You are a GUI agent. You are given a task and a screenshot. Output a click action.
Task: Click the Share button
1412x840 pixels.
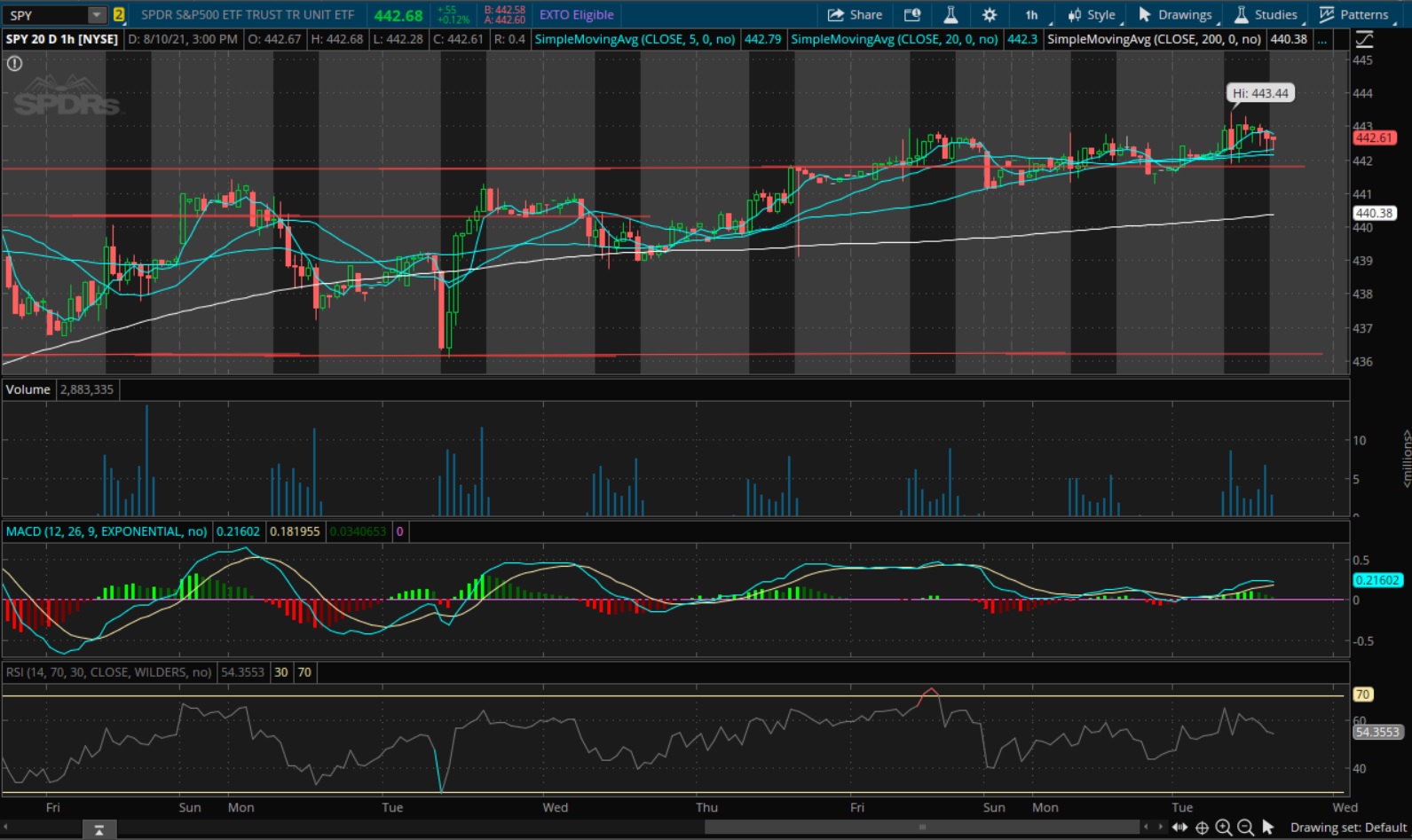[x=855, y=14]
